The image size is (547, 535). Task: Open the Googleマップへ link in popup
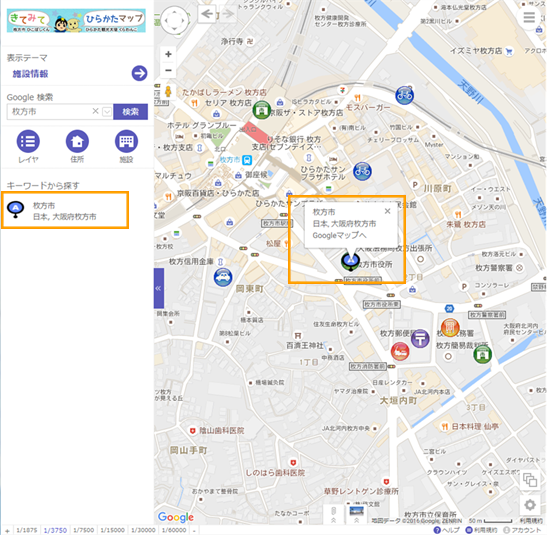tap(339, 235)
